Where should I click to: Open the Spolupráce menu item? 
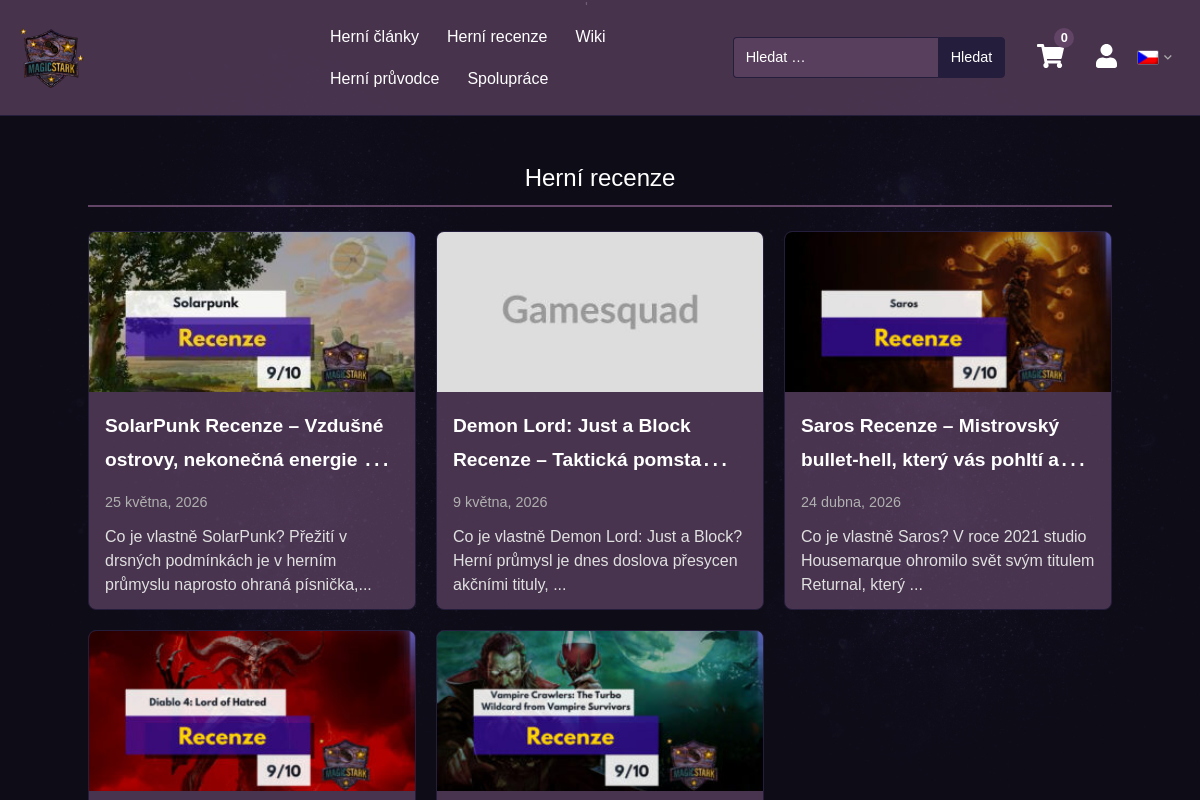(x=508, y=78)
